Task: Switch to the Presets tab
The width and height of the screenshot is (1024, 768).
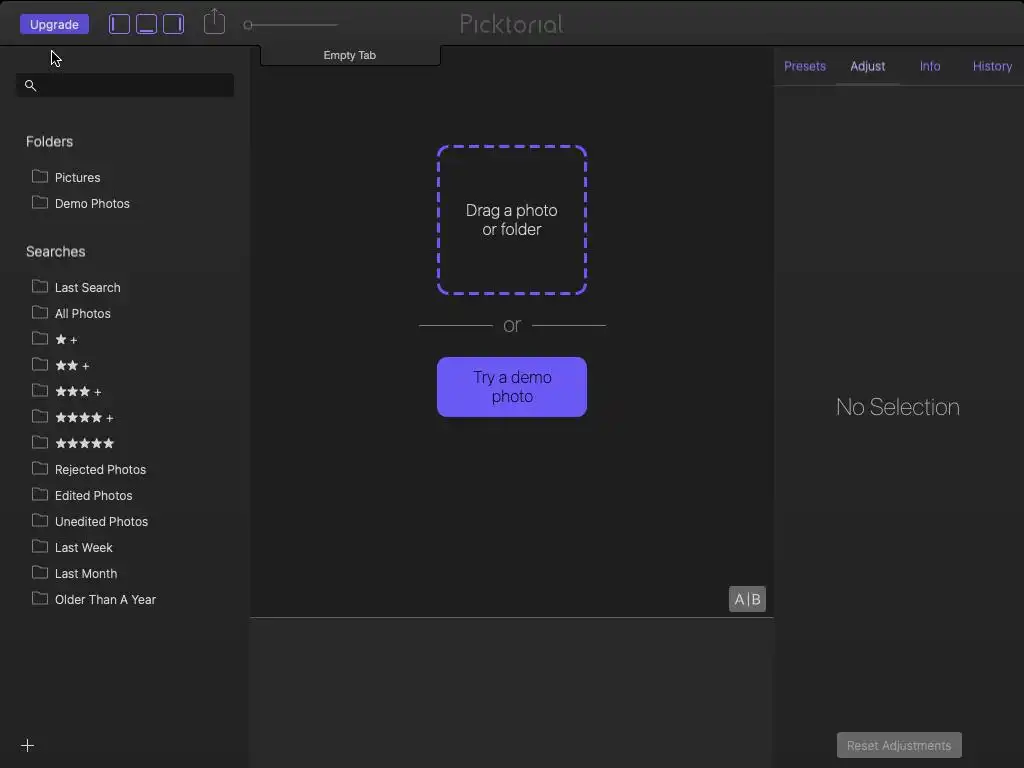Action: coord(805,66)
